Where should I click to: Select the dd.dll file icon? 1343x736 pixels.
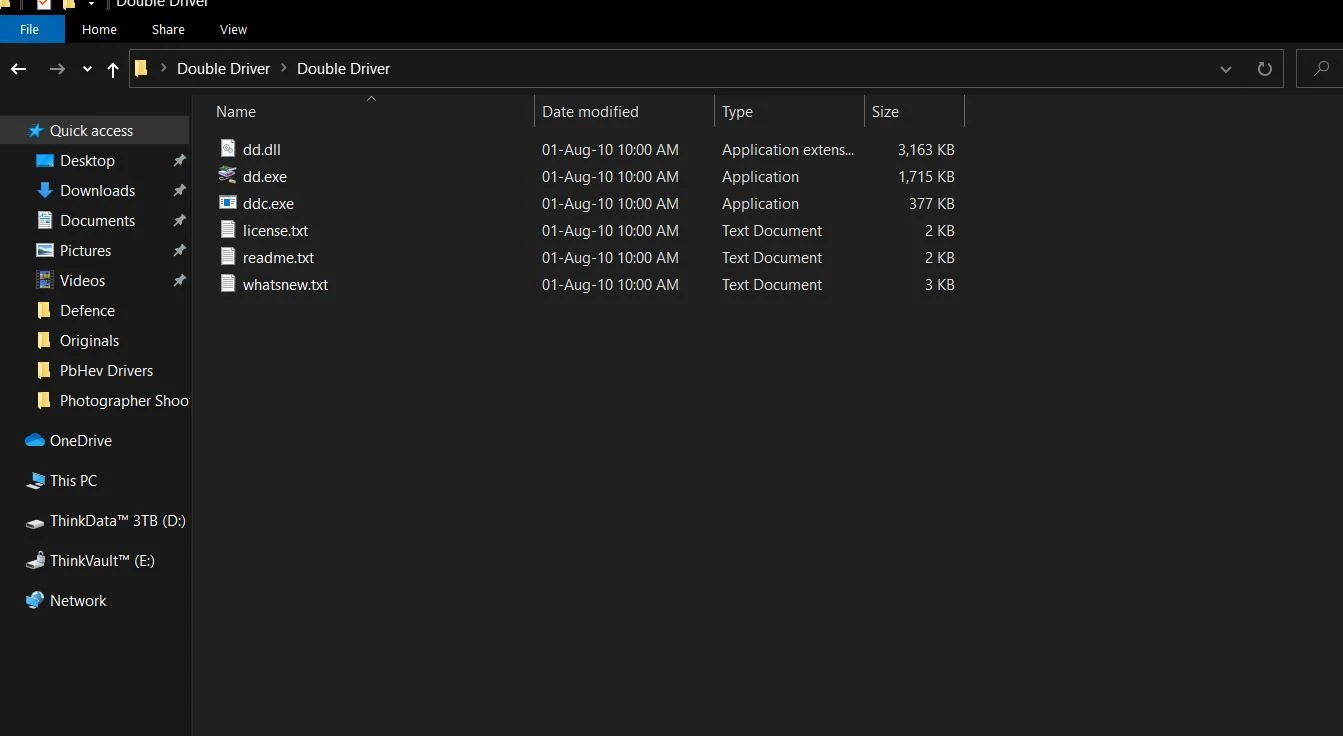pos(228,149)
